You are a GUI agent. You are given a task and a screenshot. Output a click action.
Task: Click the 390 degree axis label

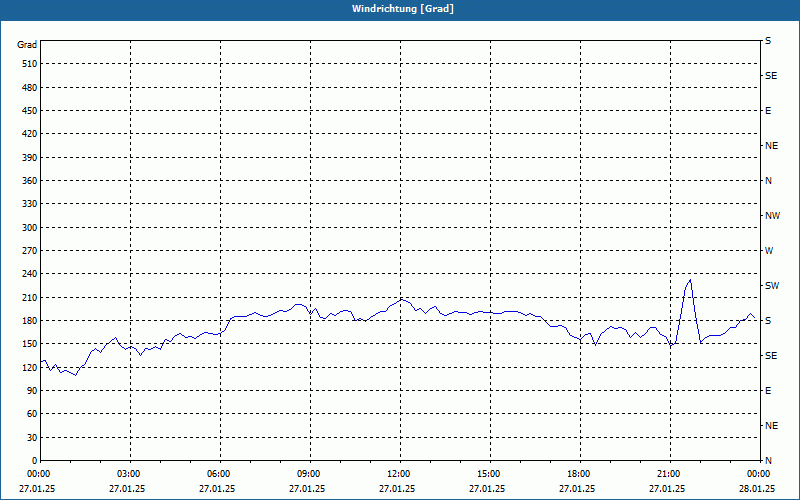(30, 157)
